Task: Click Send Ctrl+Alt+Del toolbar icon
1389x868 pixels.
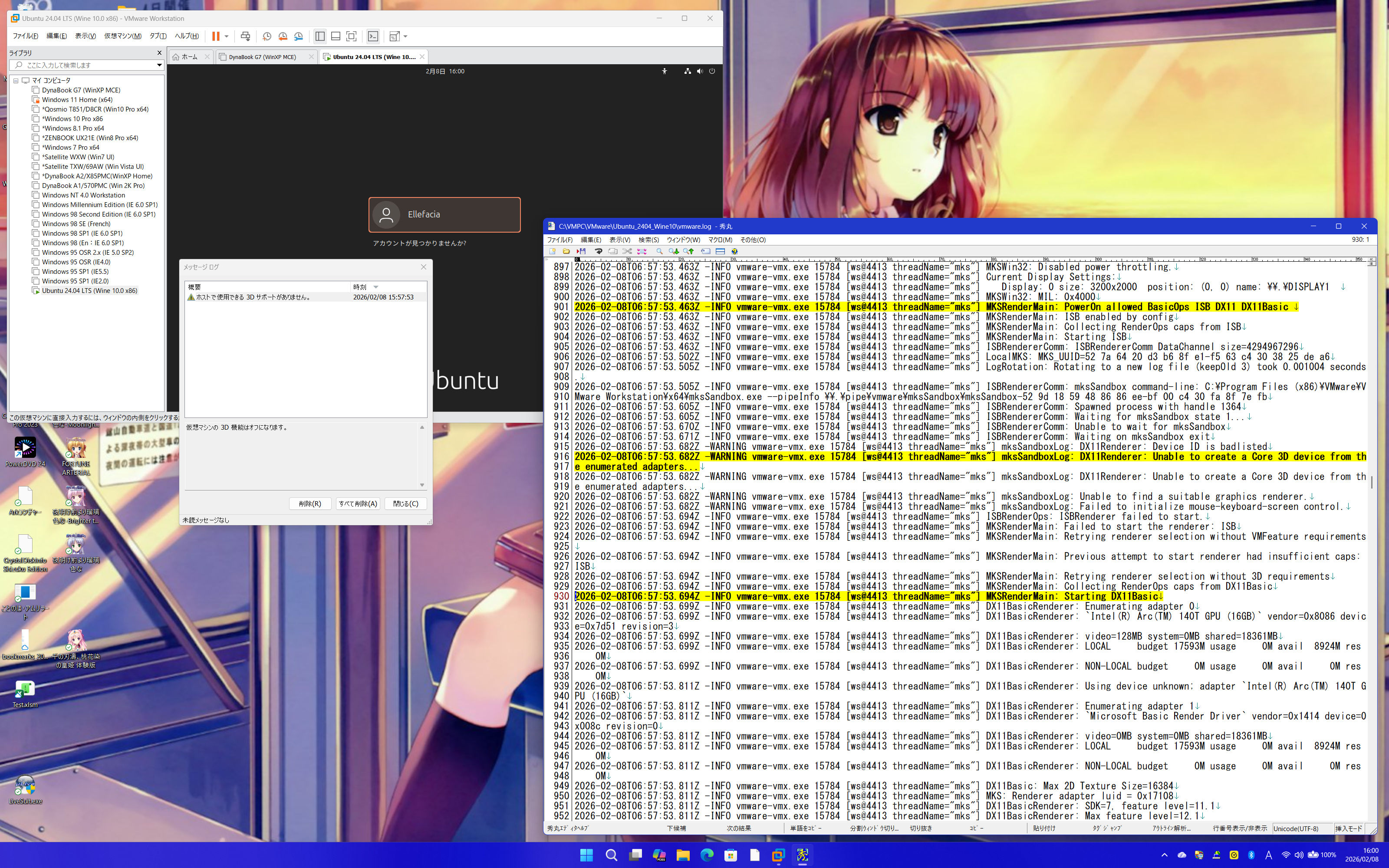Action: click(245, 36)
